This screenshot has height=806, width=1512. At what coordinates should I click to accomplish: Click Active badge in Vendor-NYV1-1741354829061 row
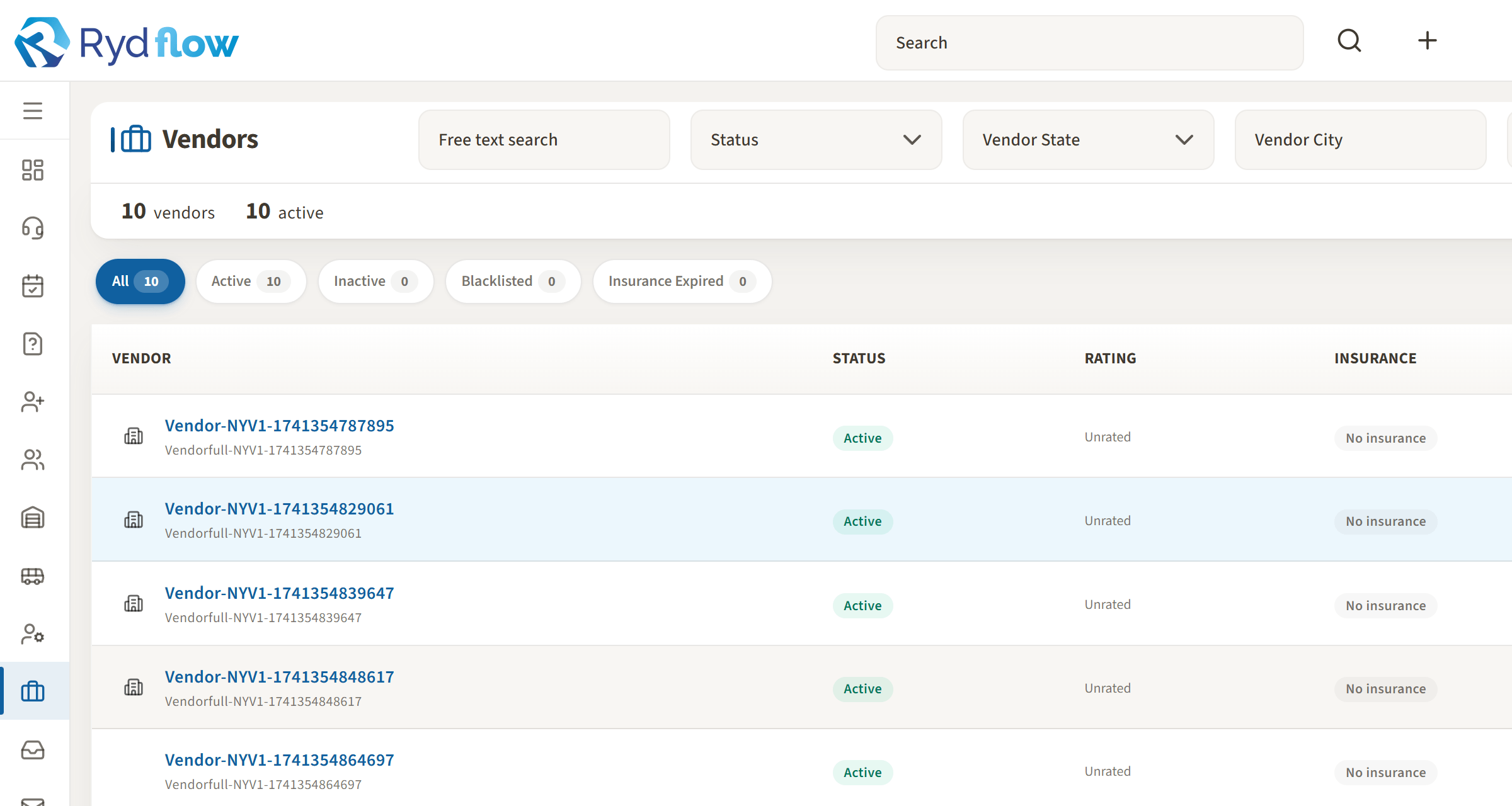click(862, 521)
